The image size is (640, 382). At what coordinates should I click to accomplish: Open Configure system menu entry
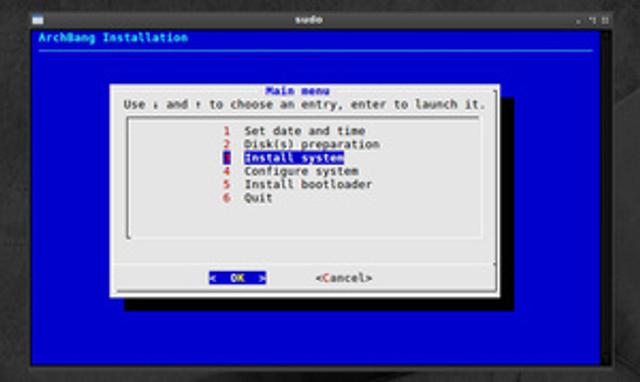[301, 171]
